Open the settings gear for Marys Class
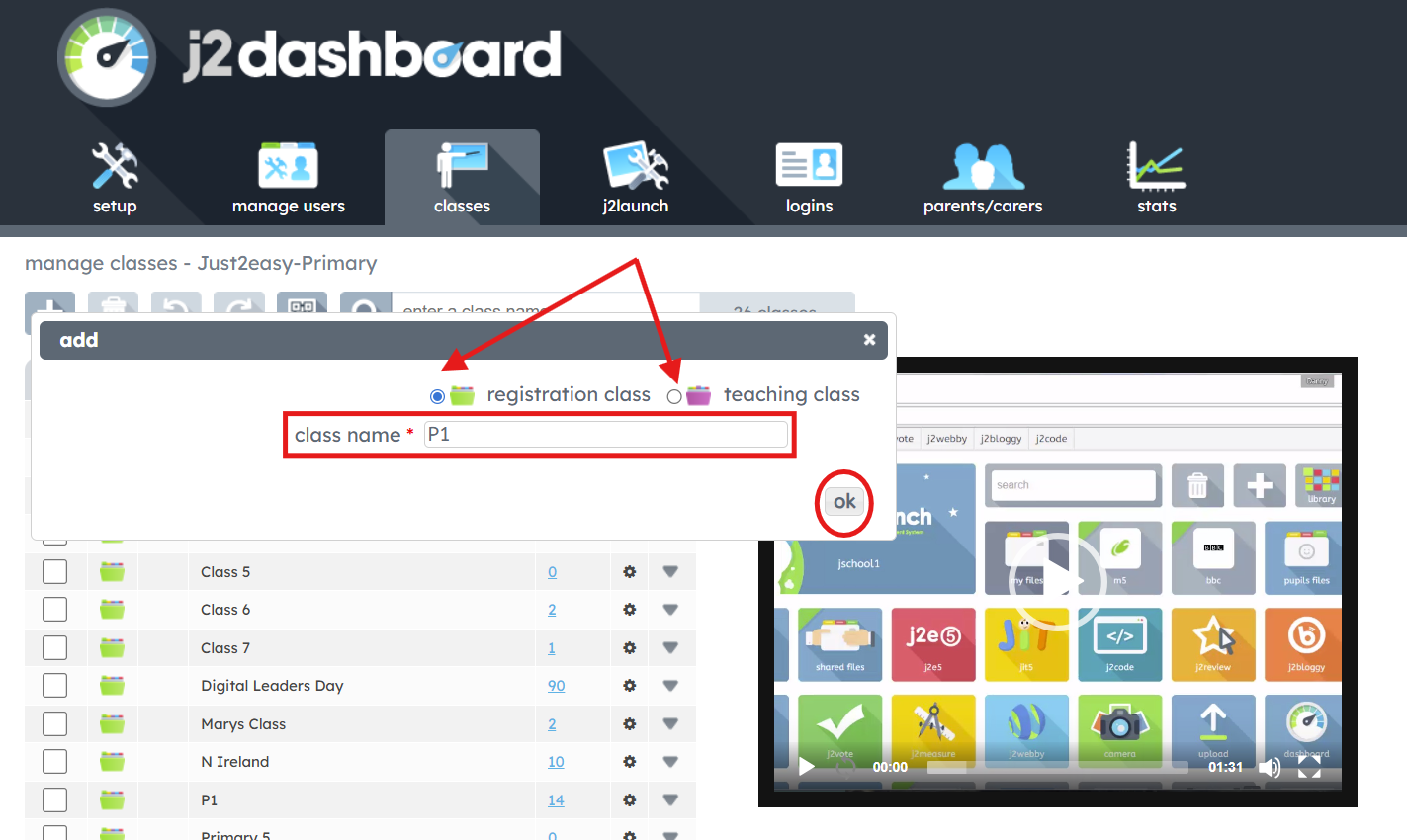Screen dimensions: 1407x840 pos(629,724)
